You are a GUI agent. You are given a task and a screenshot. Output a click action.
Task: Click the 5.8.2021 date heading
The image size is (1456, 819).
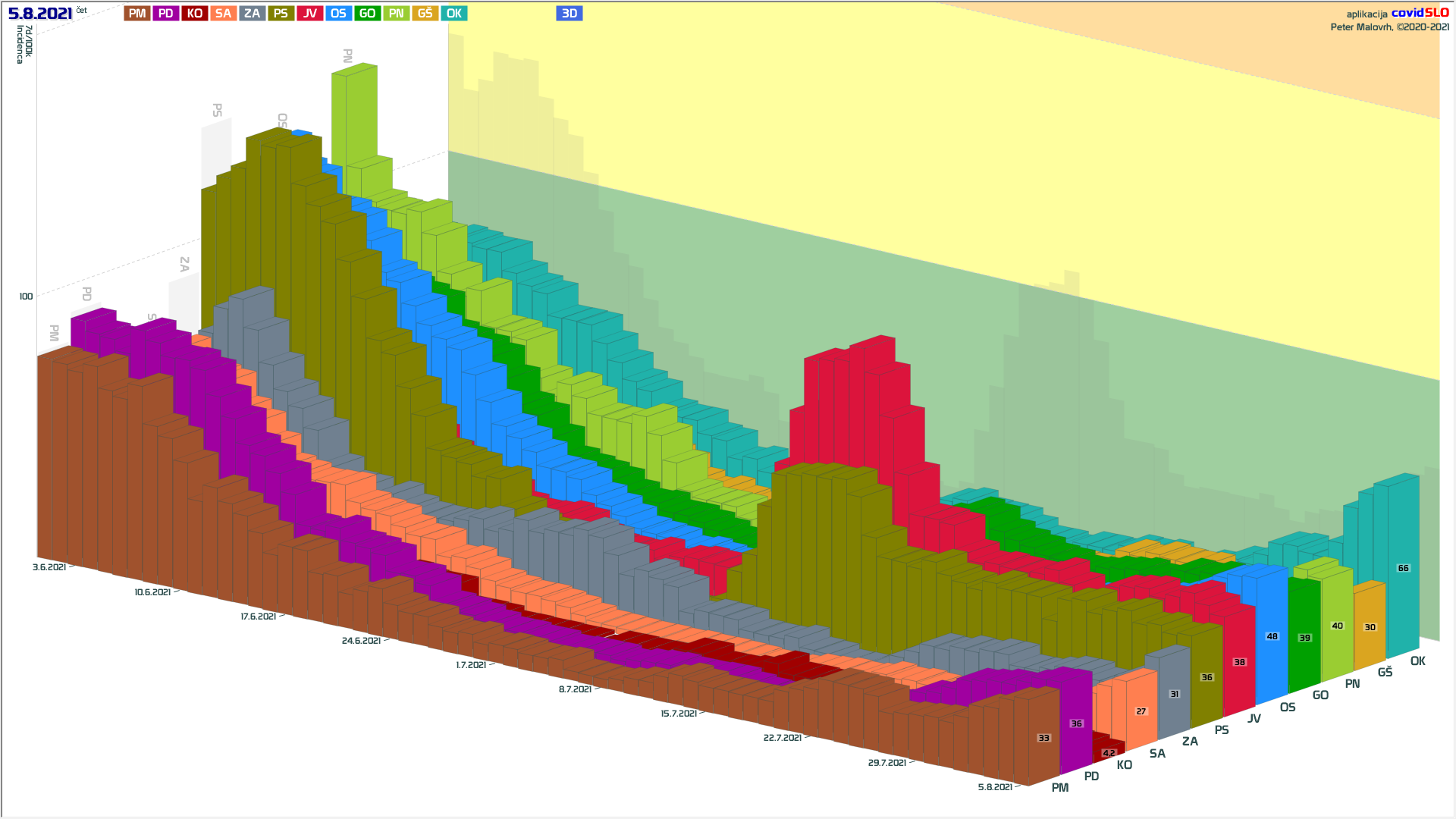coord(40,14)
